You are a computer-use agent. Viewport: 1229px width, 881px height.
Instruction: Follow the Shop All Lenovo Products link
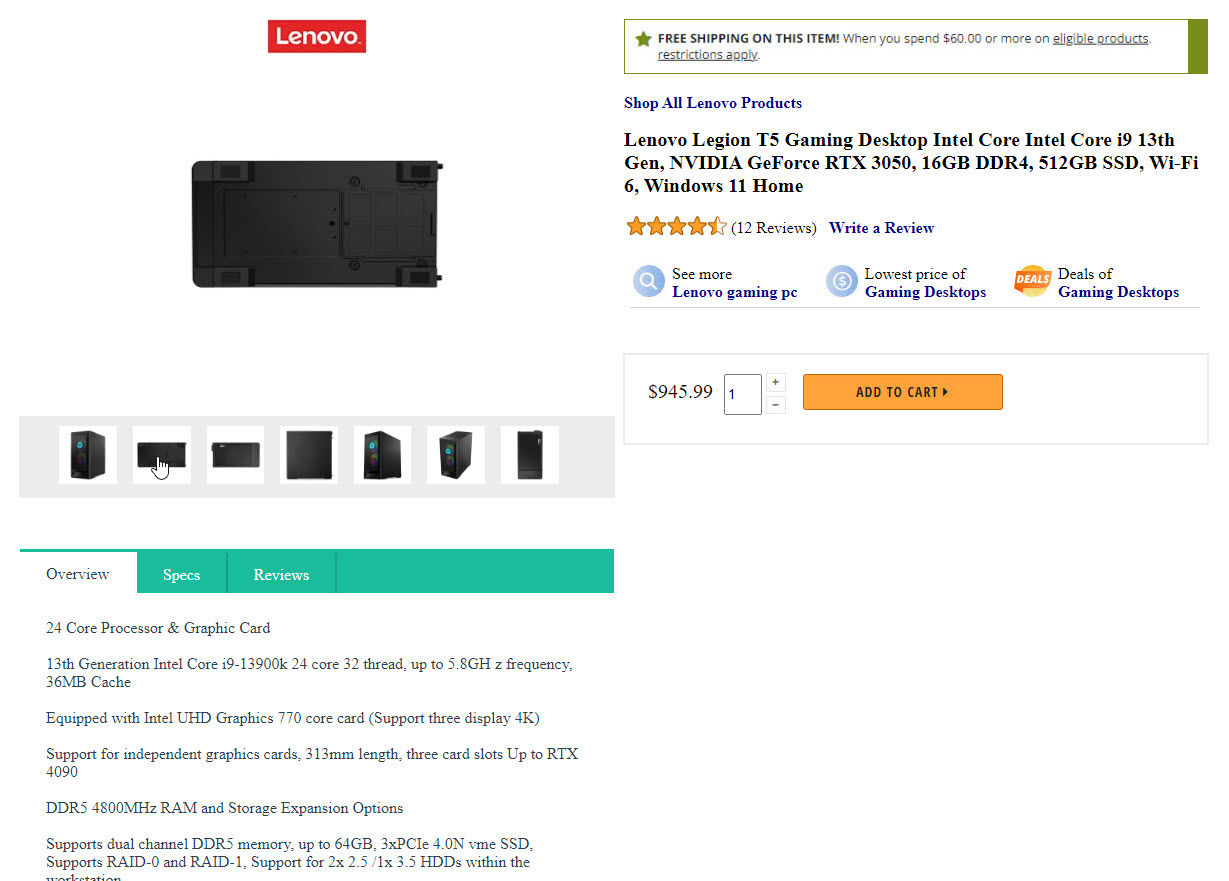click(x=712, y=103)
